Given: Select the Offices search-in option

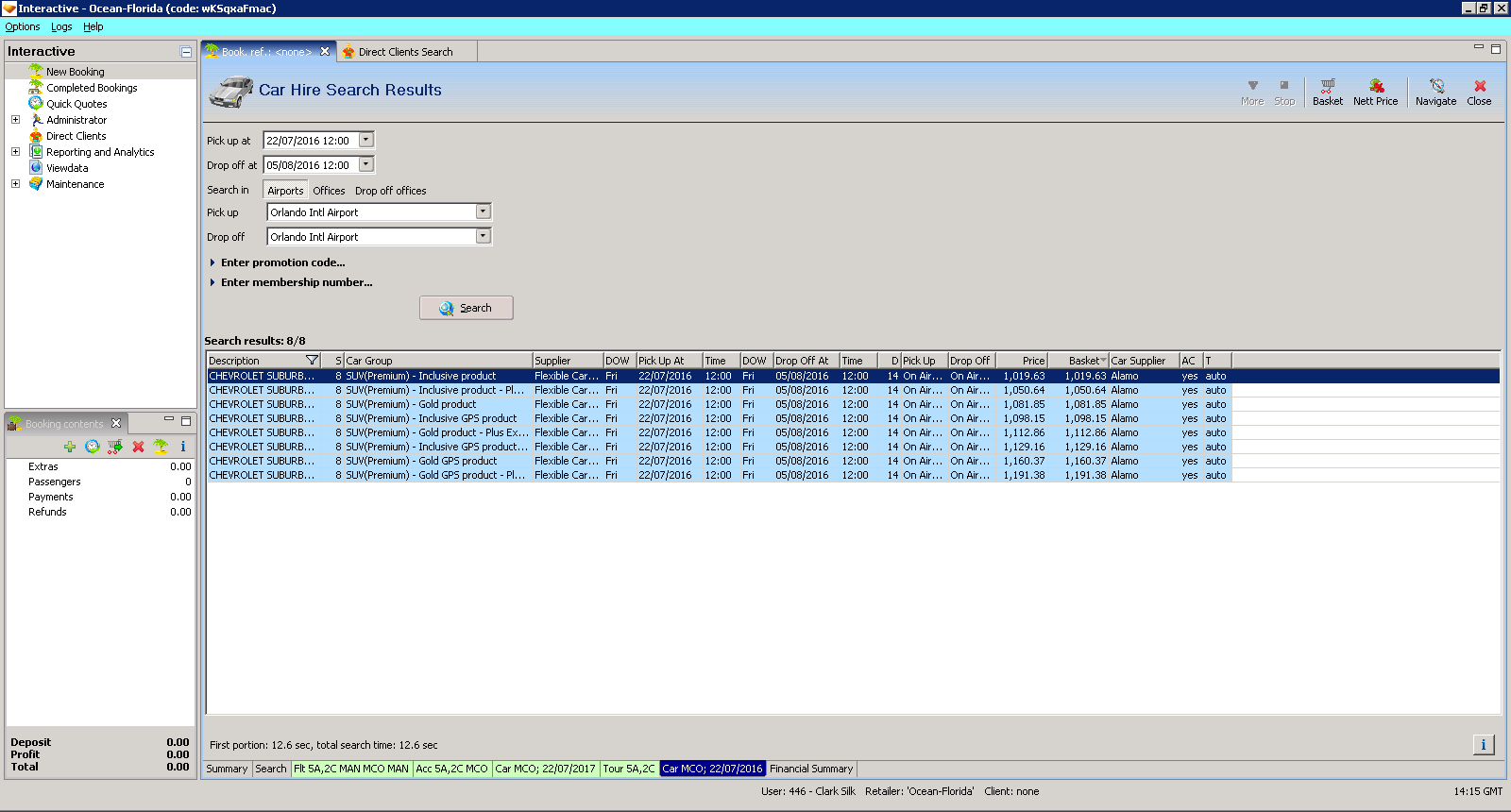Looking at the screenshot, I should coord(329,191).
